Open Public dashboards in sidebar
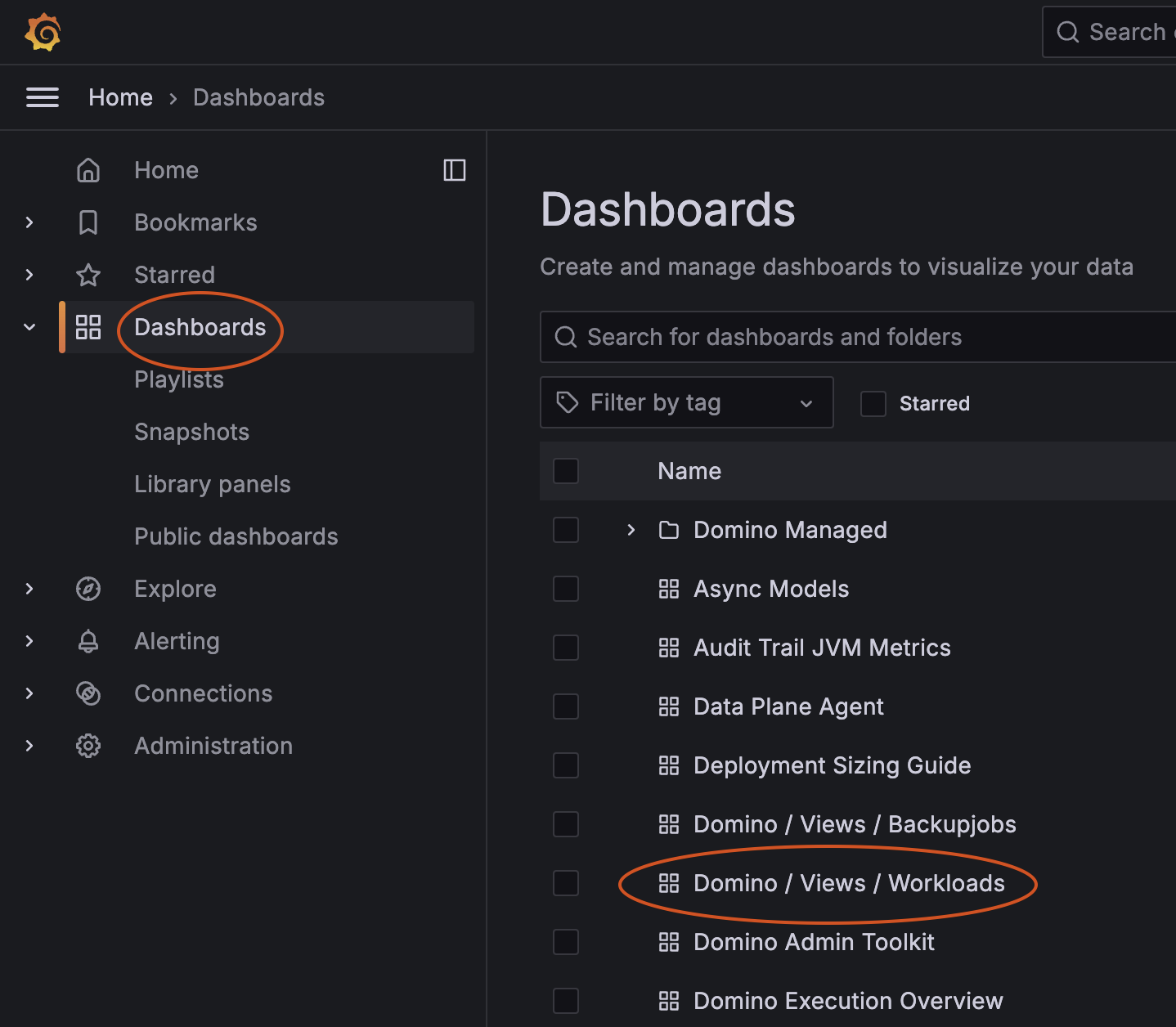The height and width of the screenshot is (1027, 1176). tap(236, 536)
